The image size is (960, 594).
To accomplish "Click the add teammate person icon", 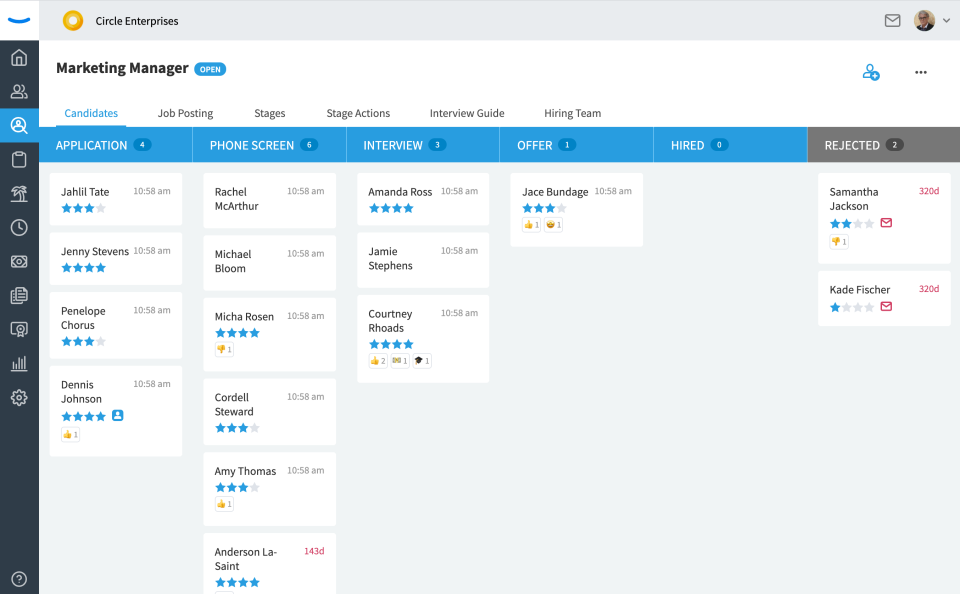I will 871,73.
